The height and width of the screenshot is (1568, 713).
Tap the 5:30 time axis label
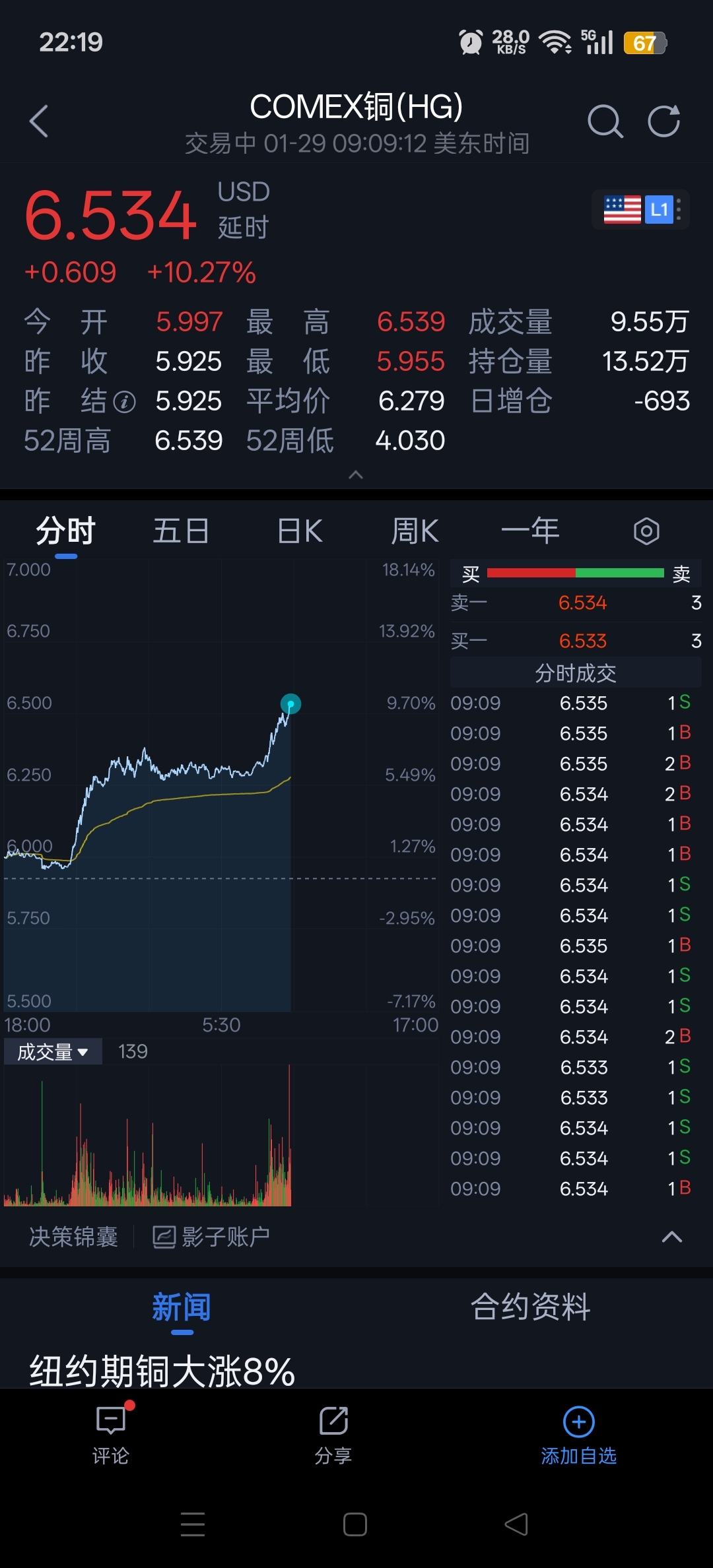click(x=221, y=1025)
